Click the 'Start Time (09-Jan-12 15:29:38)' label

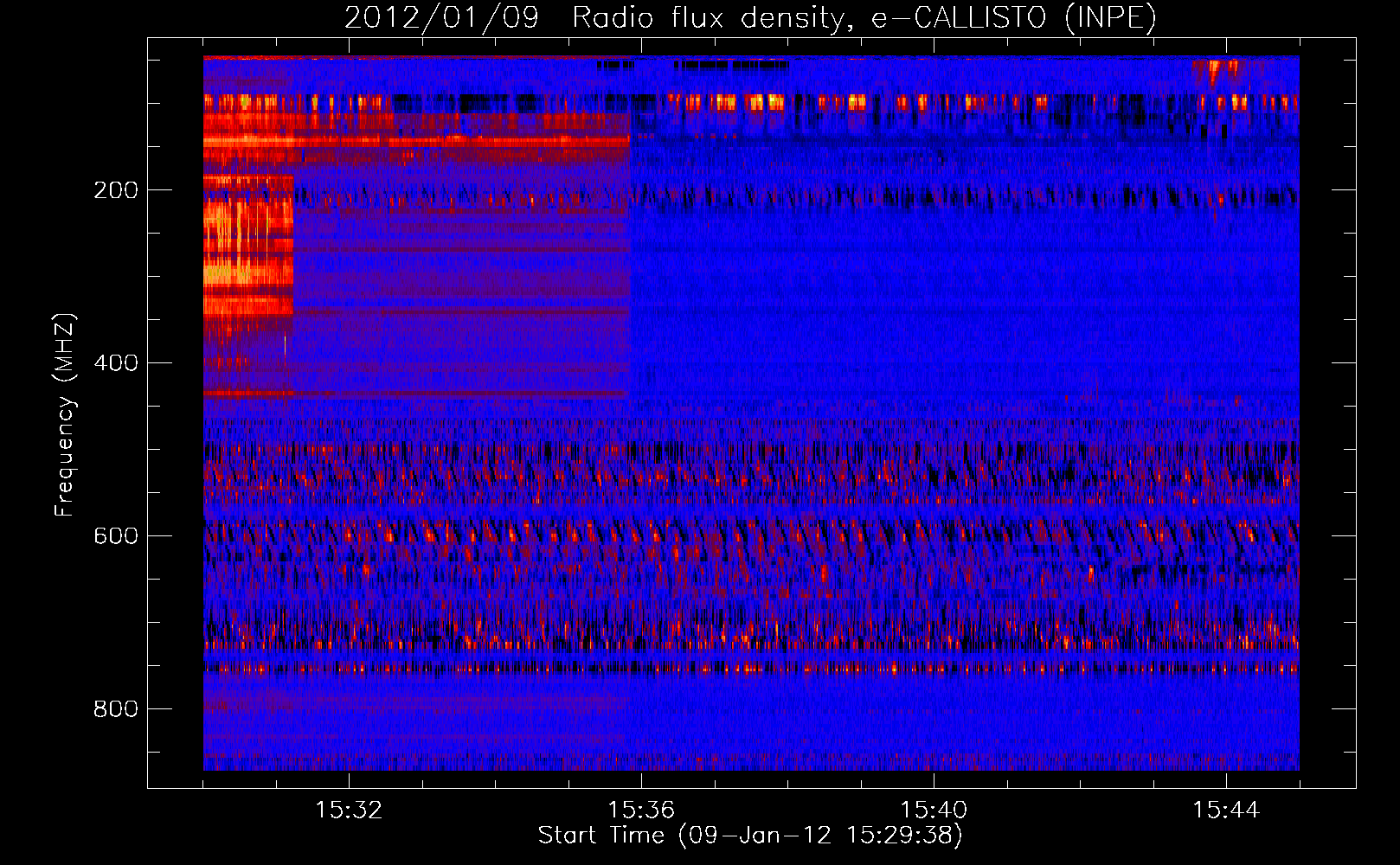[x=750, y=836]
